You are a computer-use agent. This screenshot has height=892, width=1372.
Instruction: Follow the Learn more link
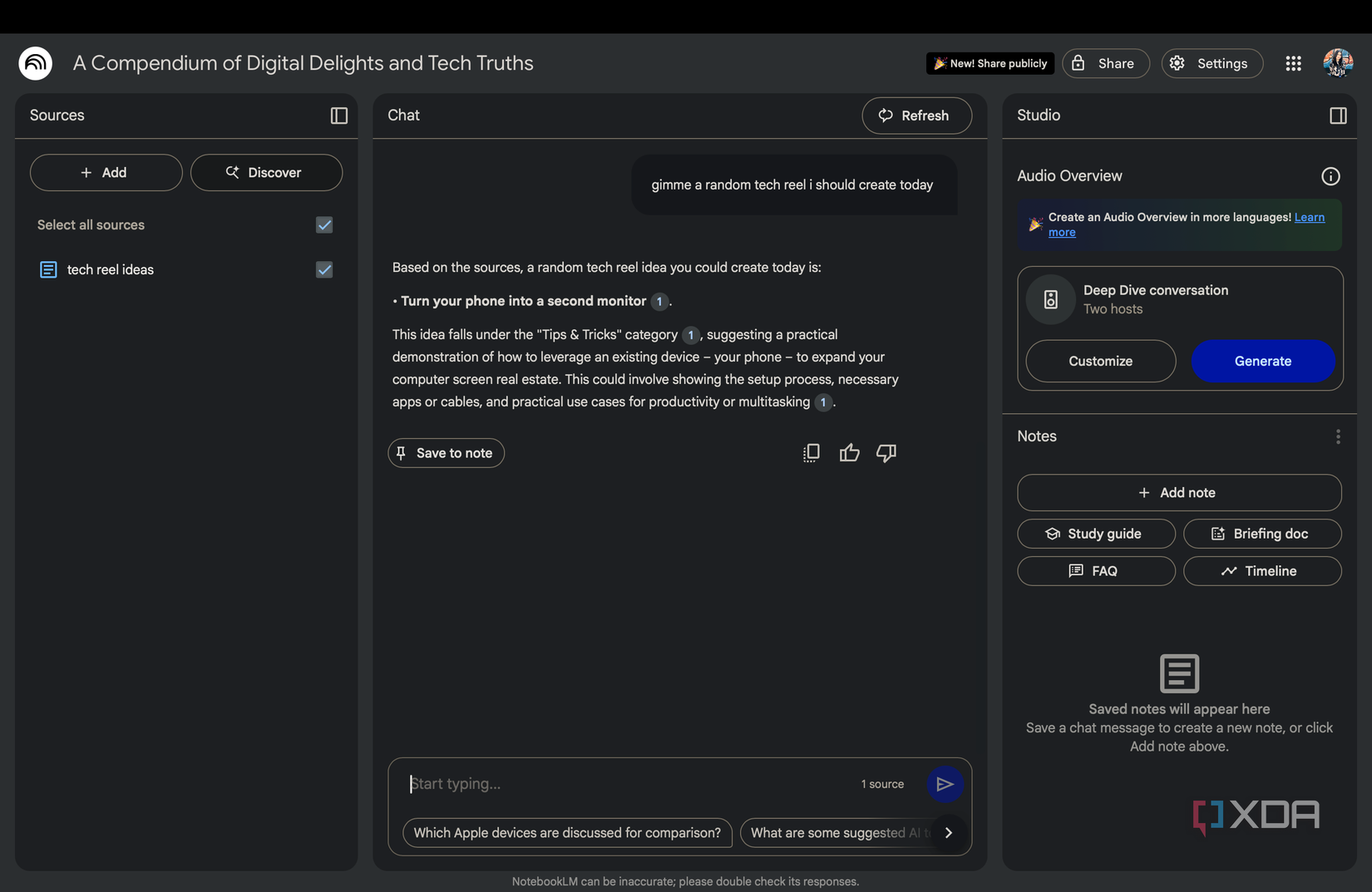1310,217
